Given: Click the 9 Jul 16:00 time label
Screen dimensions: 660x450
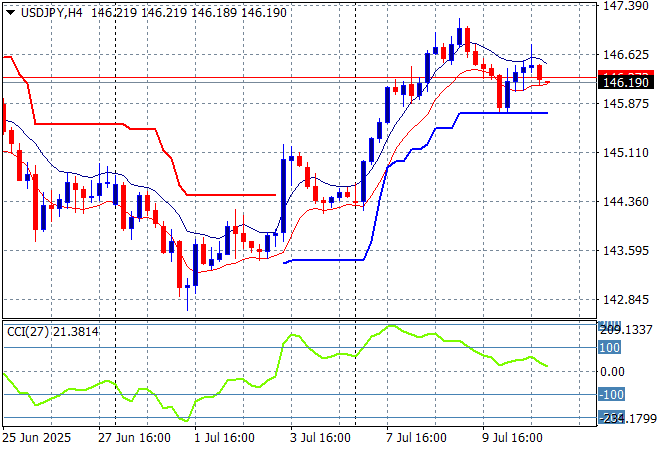Looking at the screenshot, I should (x=512, y=438).
